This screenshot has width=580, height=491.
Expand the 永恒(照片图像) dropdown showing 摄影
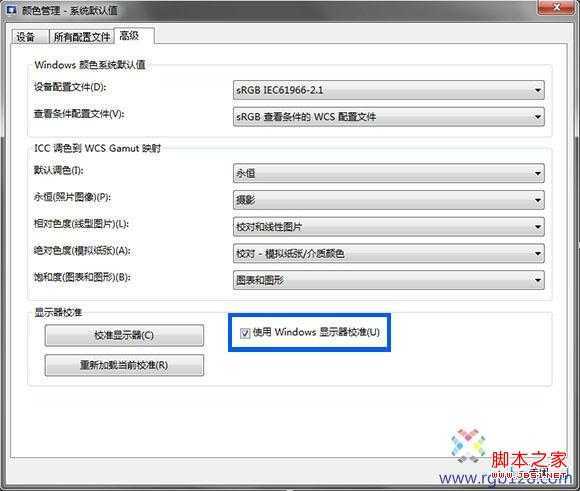(388, 200)
